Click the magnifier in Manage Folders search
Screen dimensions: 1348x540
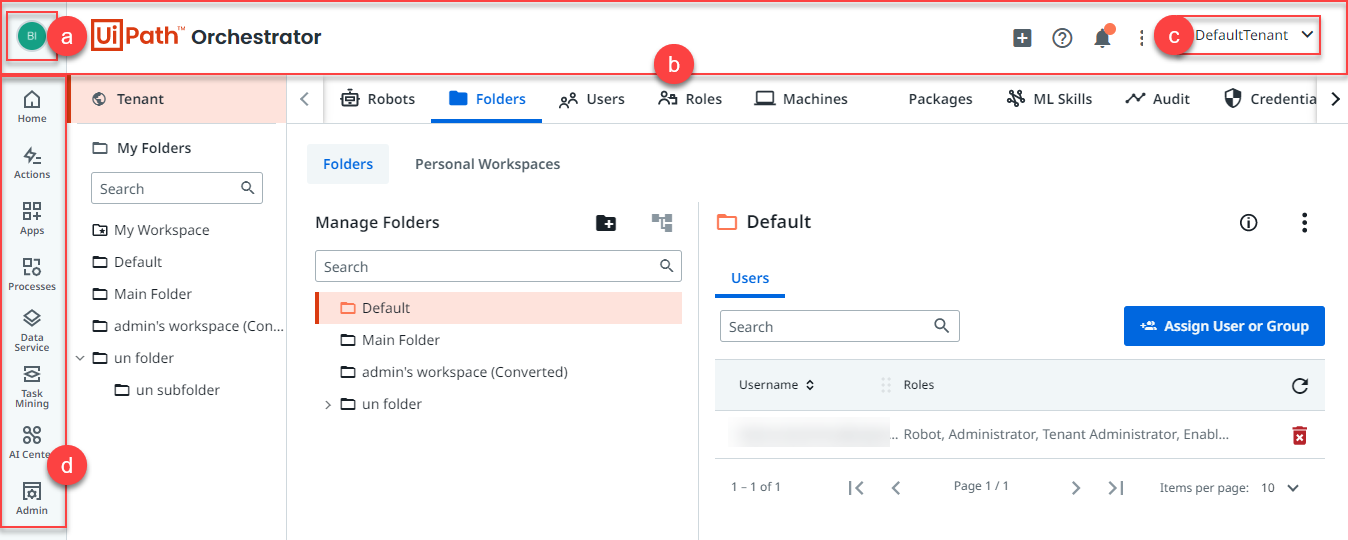pyautogui.click(x=667, y=266)
